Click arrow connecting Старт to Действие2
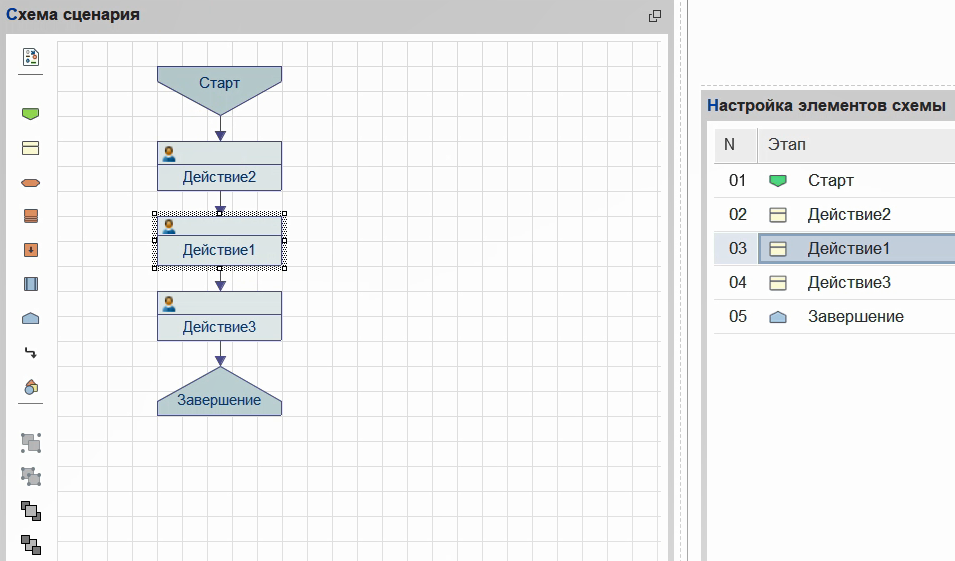 tap(220, 129)
